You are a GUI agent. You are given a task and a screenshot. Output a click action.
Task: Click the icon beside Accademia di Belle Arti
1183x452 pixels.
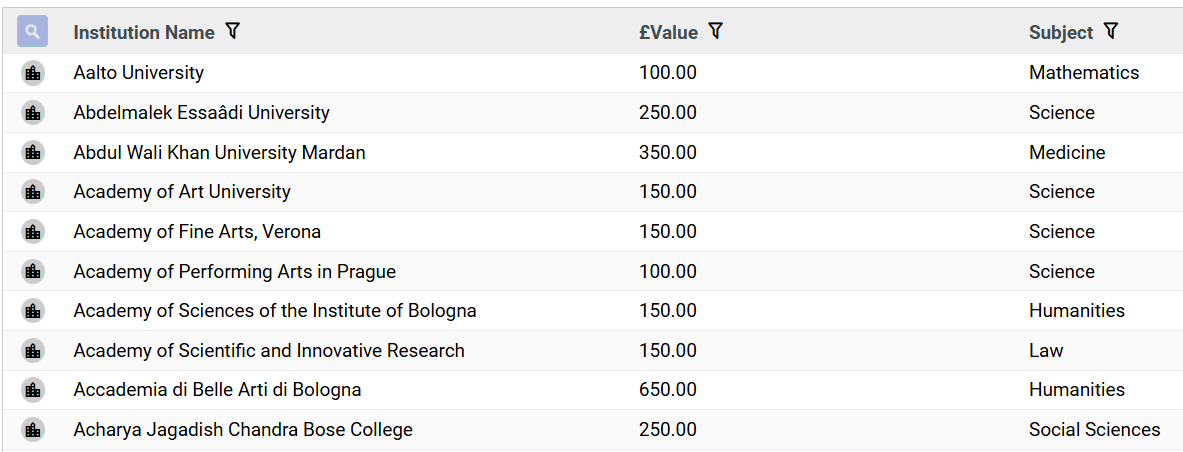click(x=32, y=390)
